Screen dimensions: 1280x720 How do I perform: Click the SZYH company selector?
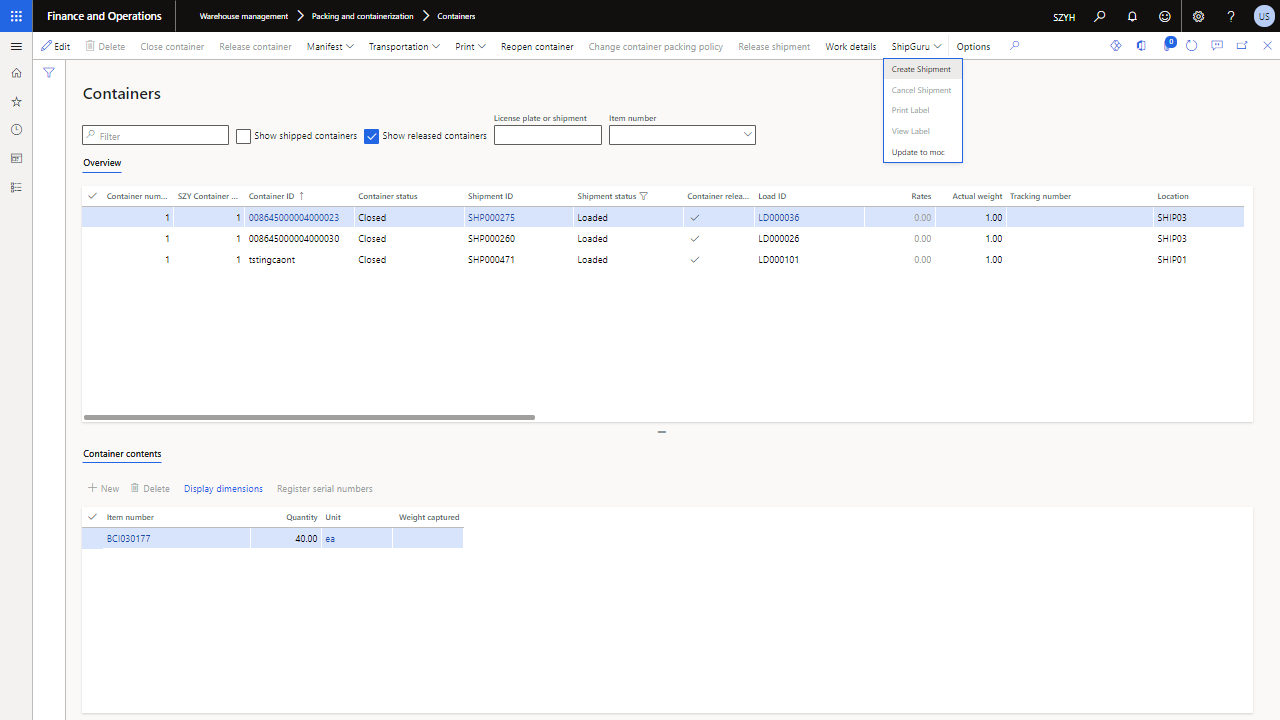1064,17
